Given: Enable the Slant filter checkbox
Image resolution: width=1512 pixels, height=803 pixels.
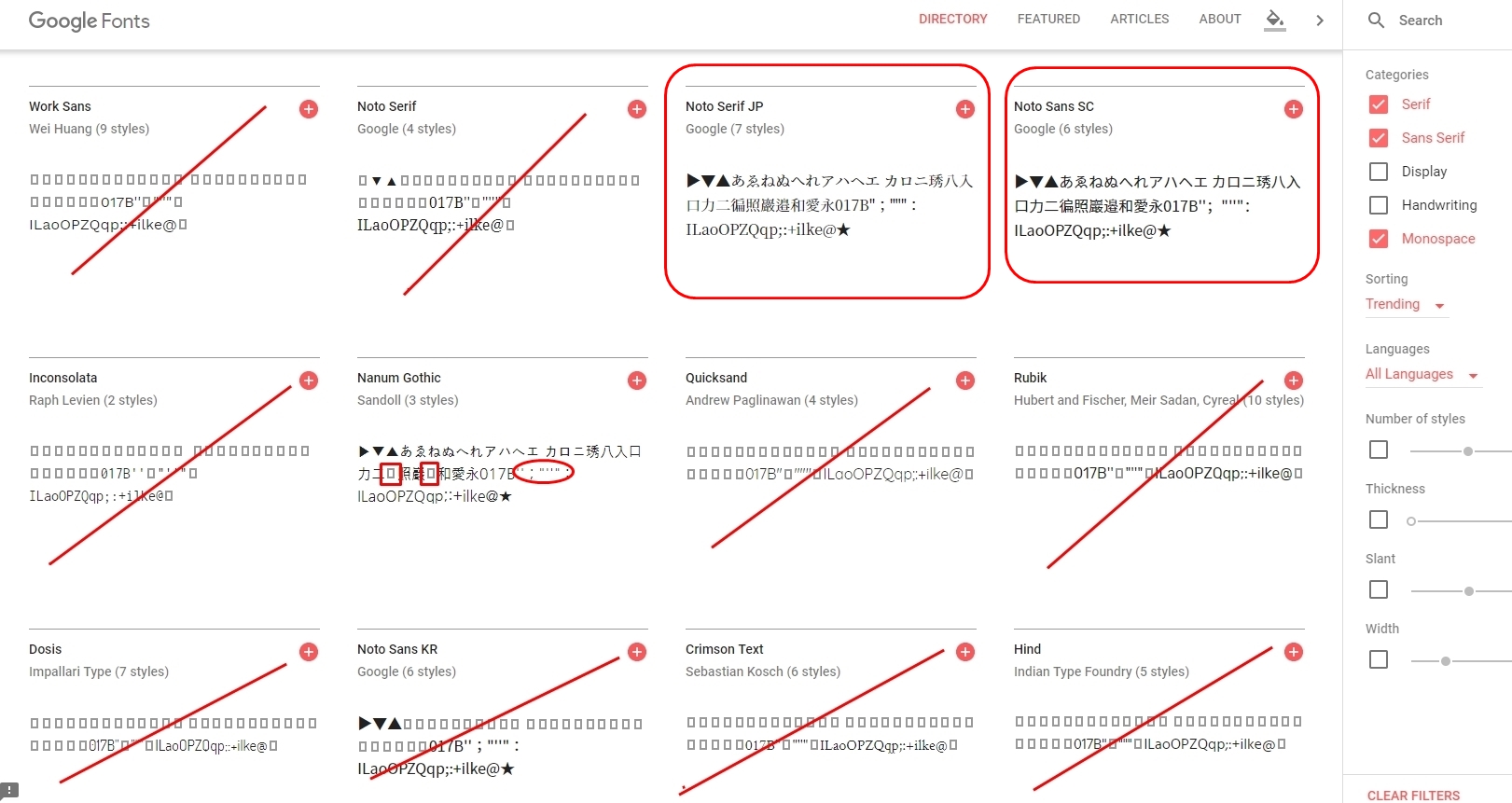Looking at the screenshot, I should 1379,589.
